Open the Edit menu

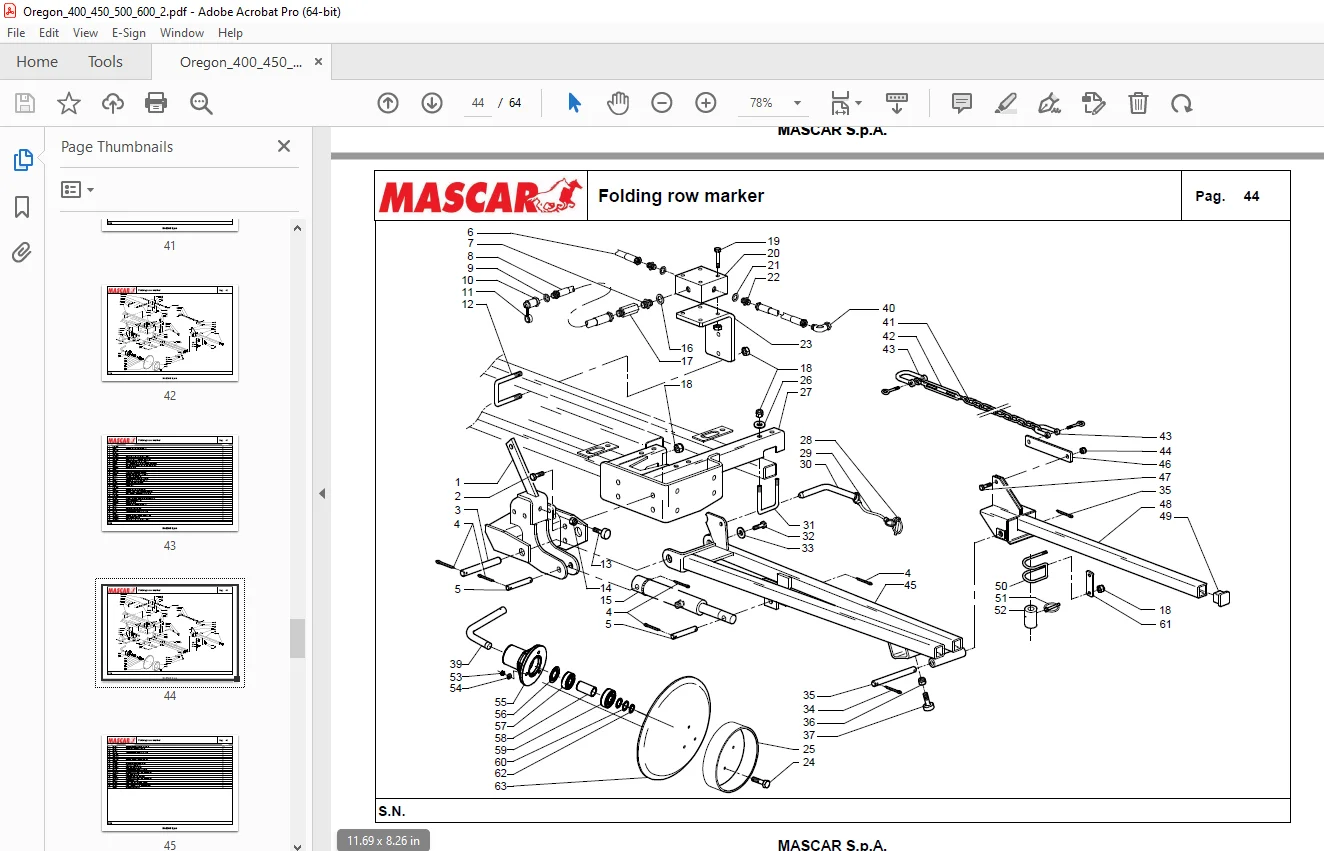[49, 33]
